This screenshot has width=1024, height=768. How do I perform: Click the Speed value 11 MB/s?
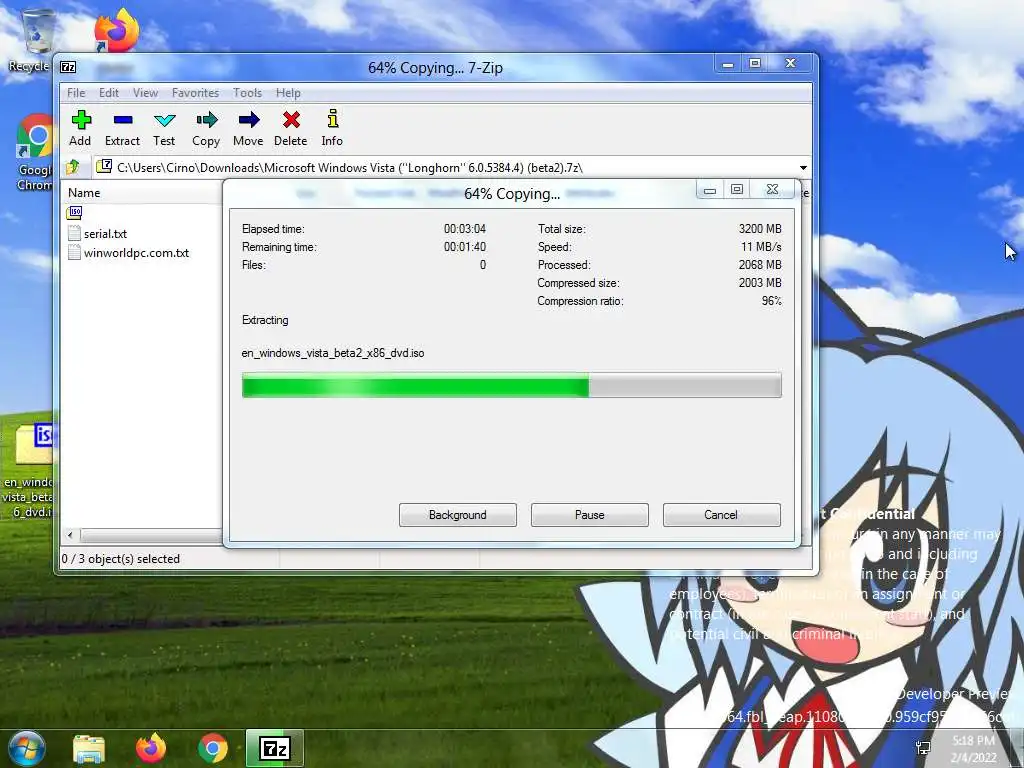[x=761, y=247]
